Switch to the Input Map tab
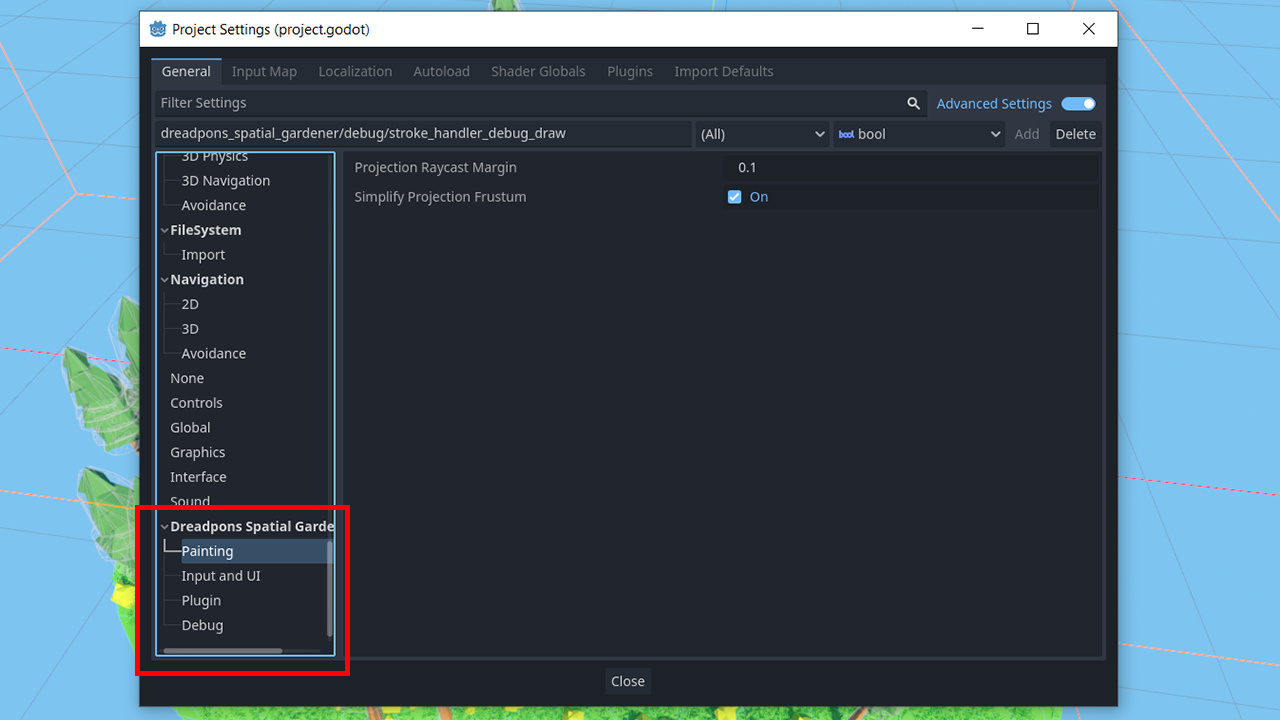1280x720 pixels. (264, 71)
